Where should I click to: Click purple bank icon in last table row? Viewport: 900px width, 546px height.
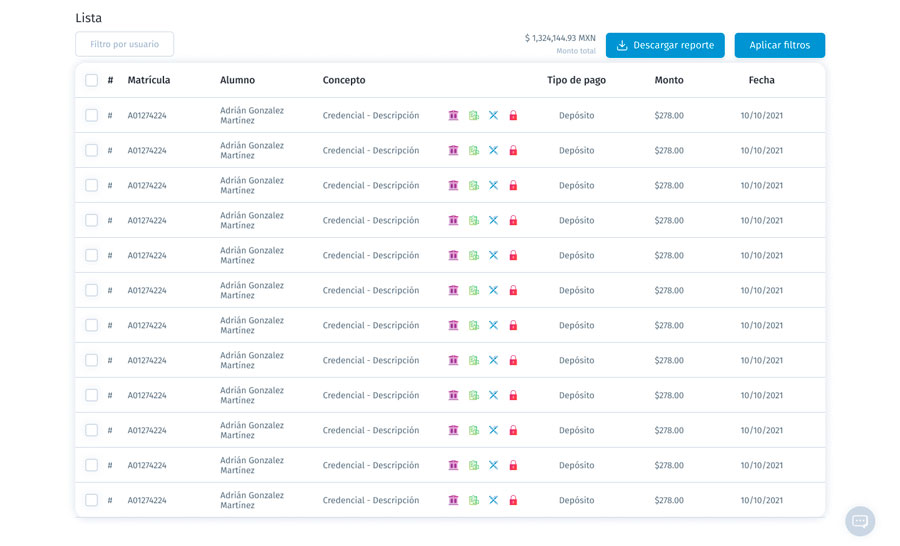(x=453, y=501)
